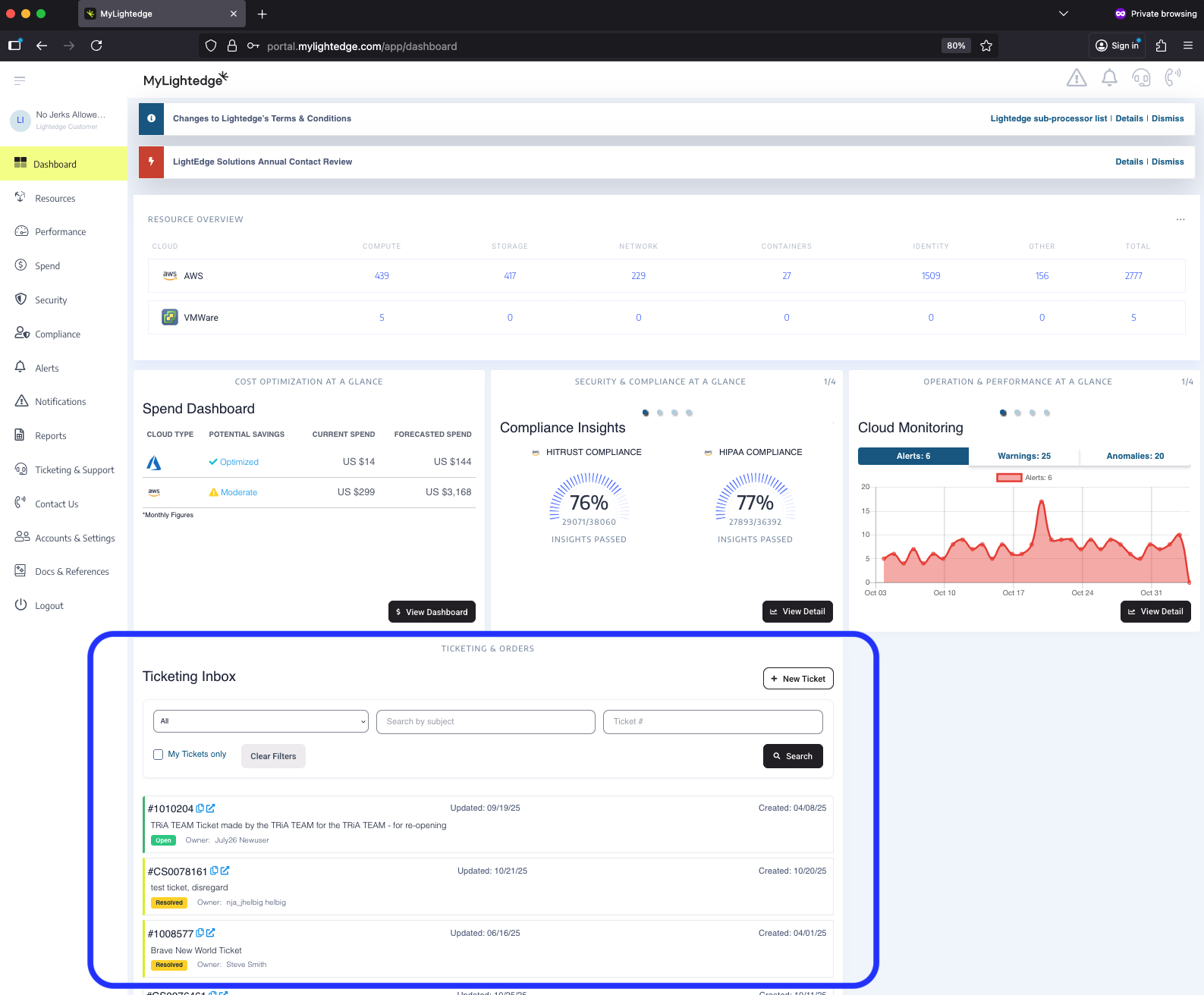
Task: Open AWS total count 2777
Action: pyautogui.click(x=1133, y=276)
